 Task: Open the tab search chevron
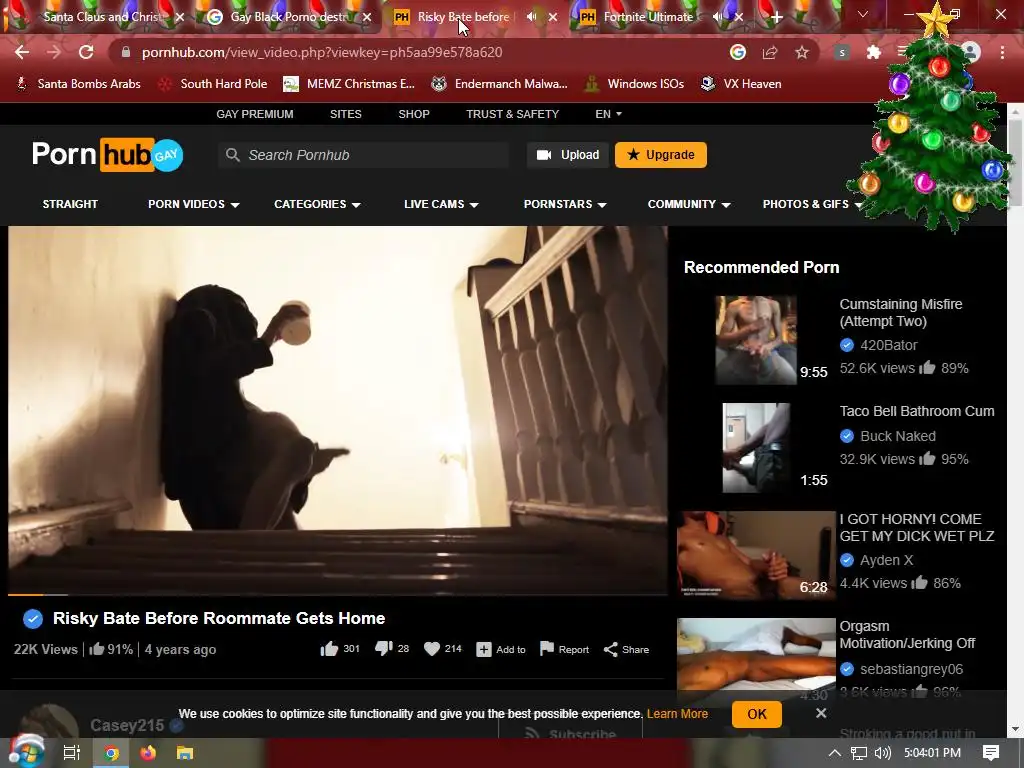[x=863, y=14]
